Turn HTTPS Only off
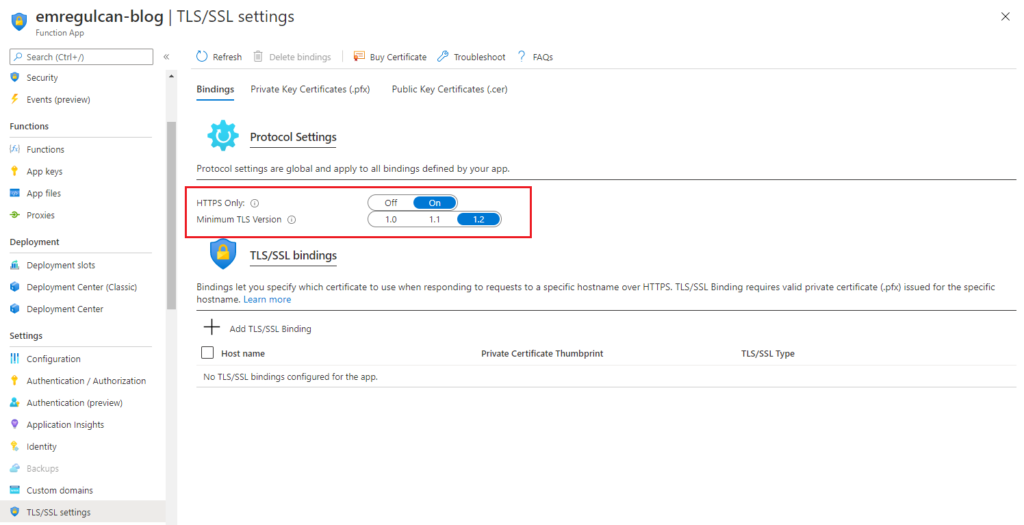1024x525 pixels. point(391,203)
